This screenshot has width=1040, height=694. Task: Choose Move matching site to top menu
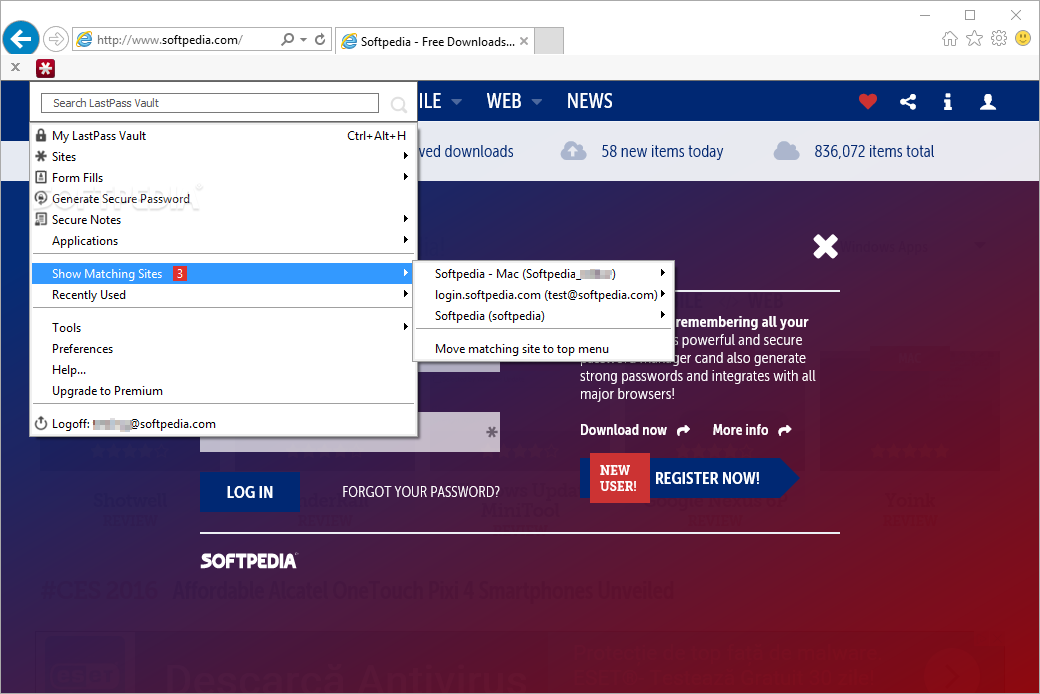544,349
